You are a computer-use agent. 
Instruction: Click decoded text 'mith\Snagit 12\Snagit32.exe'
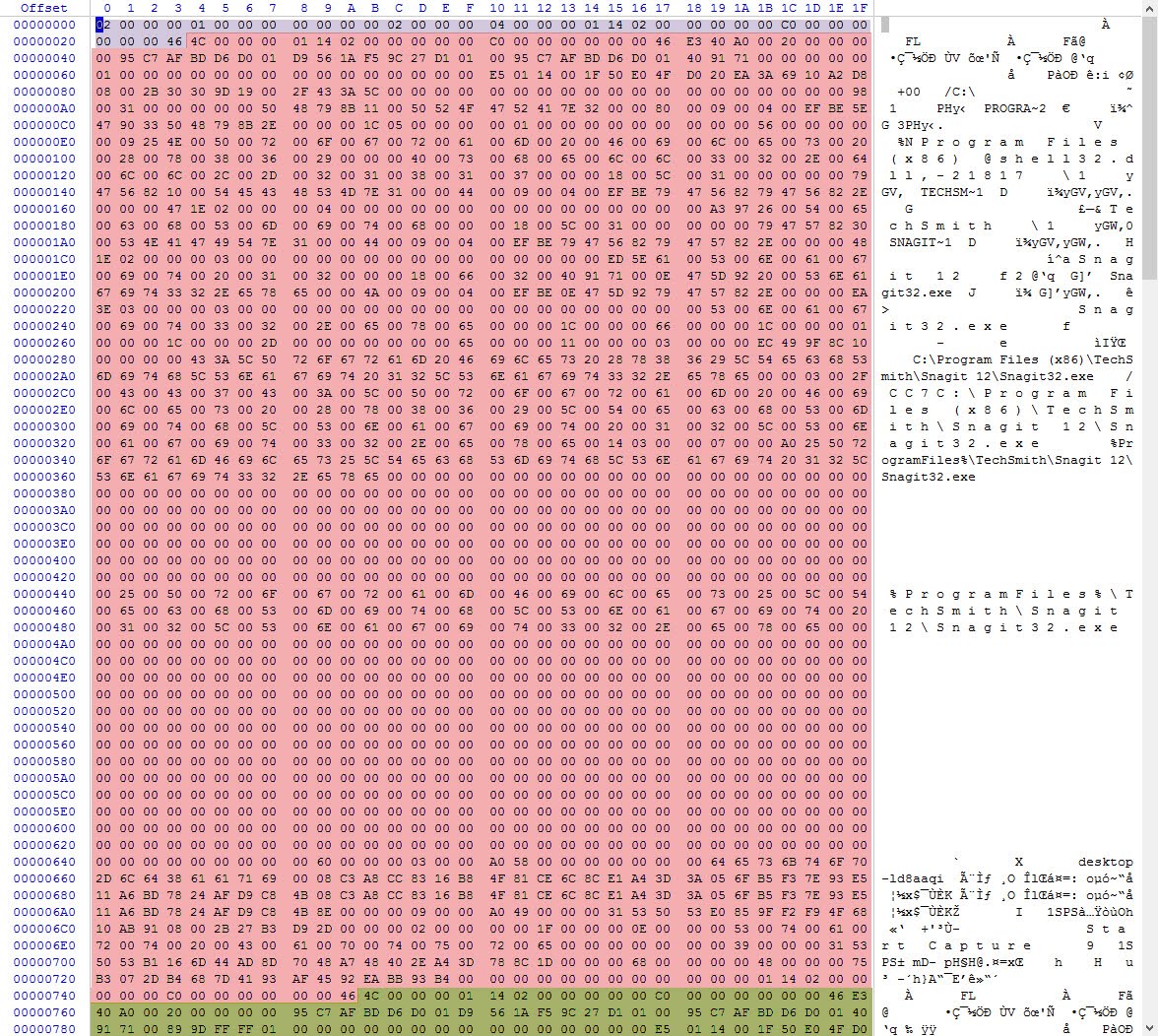point(988,376)
